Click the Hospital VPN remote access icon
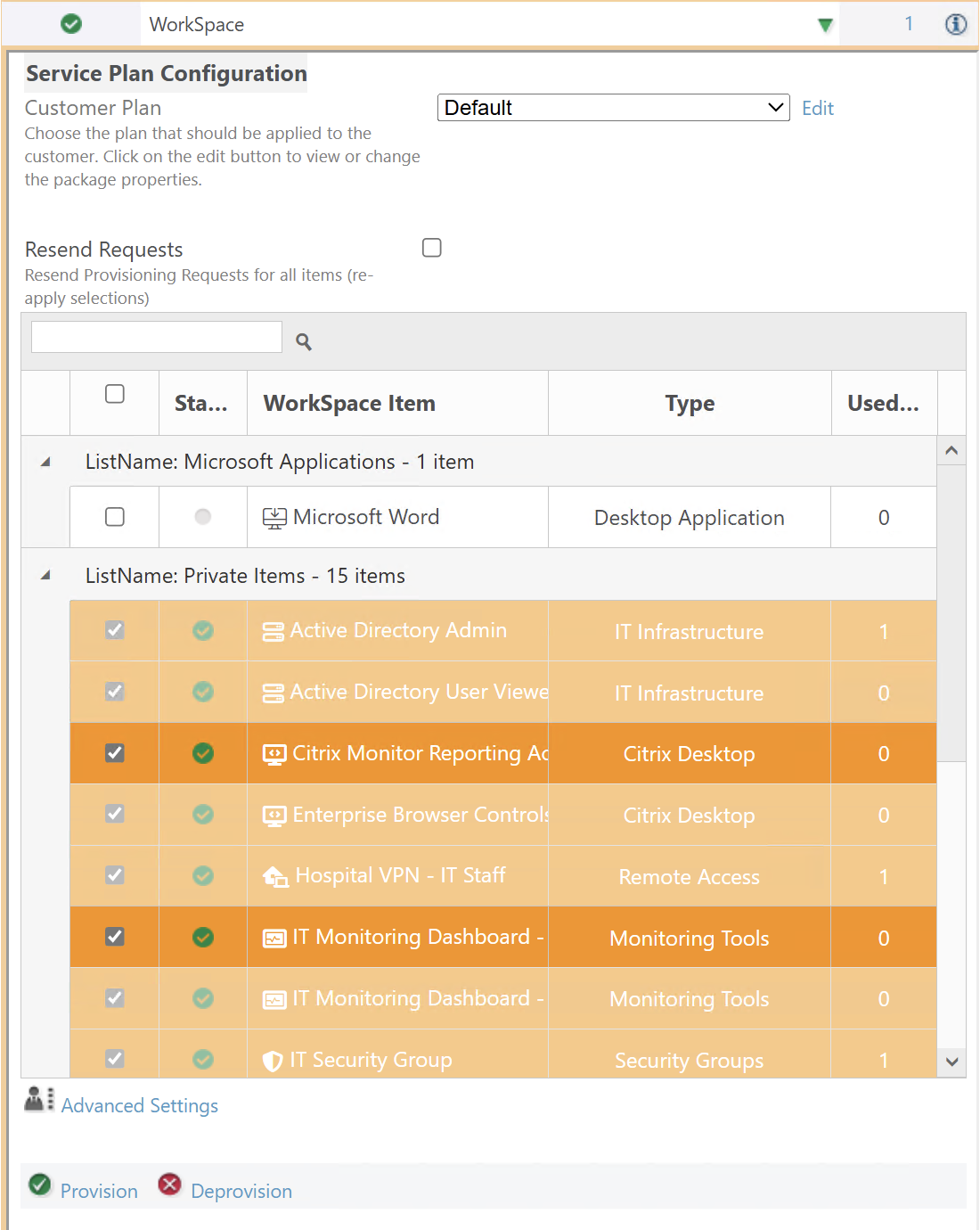Viewport: 980px width, 1230px height. 275,877
